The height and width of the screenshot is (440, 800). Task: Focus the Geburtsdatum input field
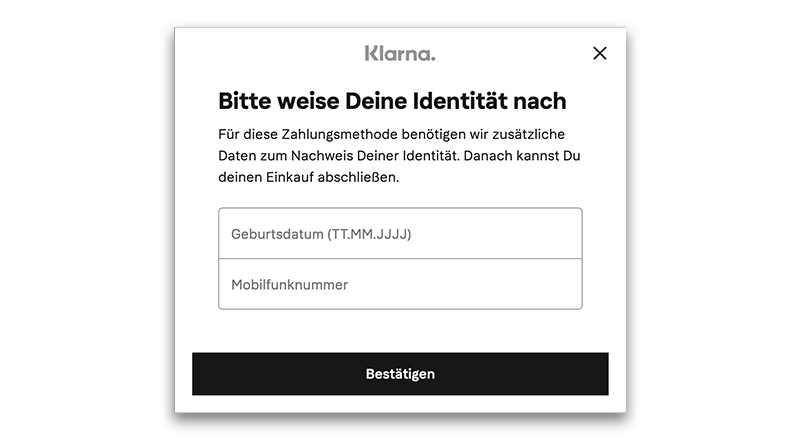pyautogui.click(x=400, y=234)
